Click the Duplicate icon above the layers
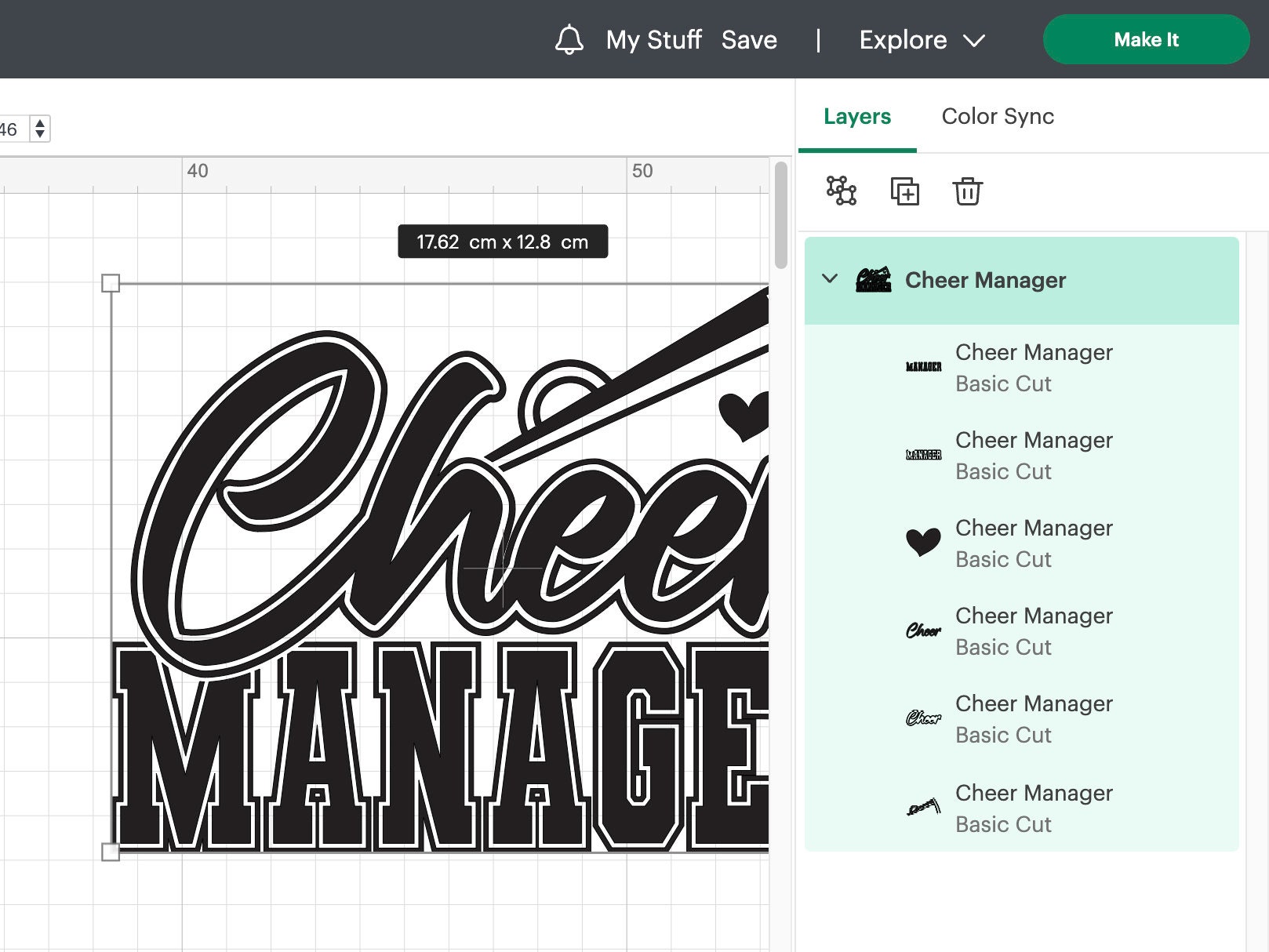 (x=907, y=191)
